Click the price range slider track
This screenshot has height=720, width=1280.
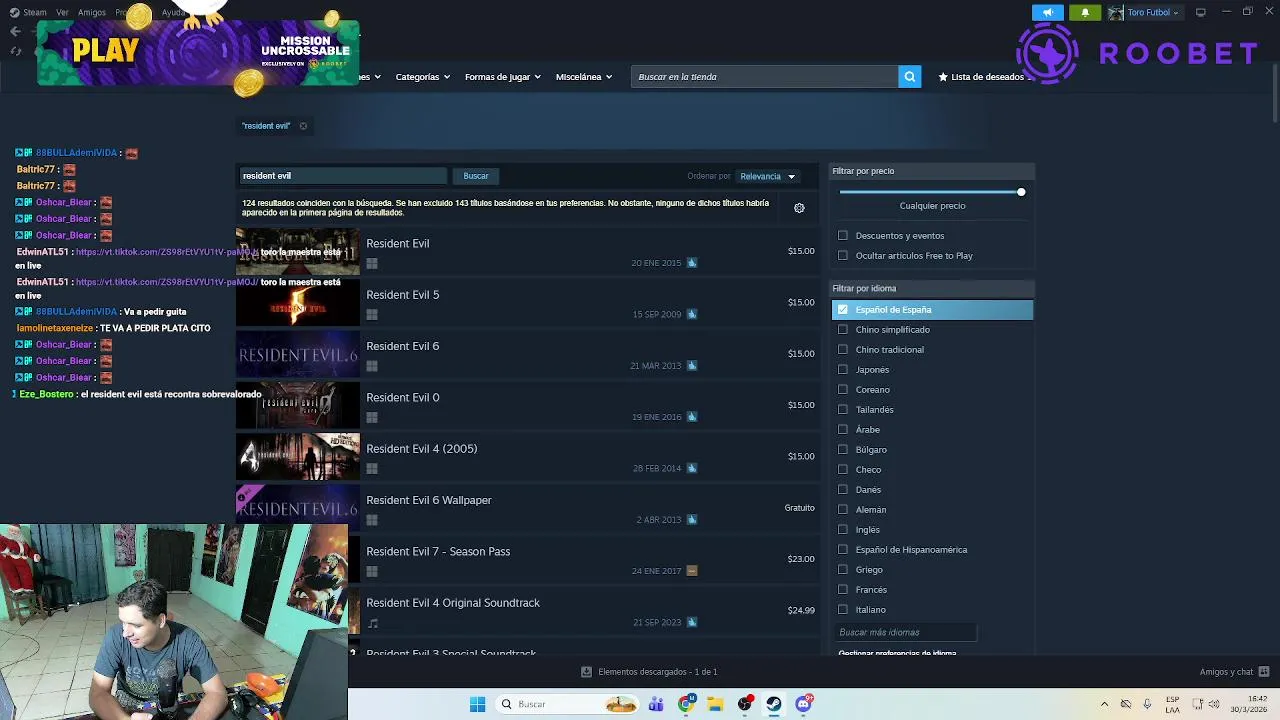click(x=930, y=192)
